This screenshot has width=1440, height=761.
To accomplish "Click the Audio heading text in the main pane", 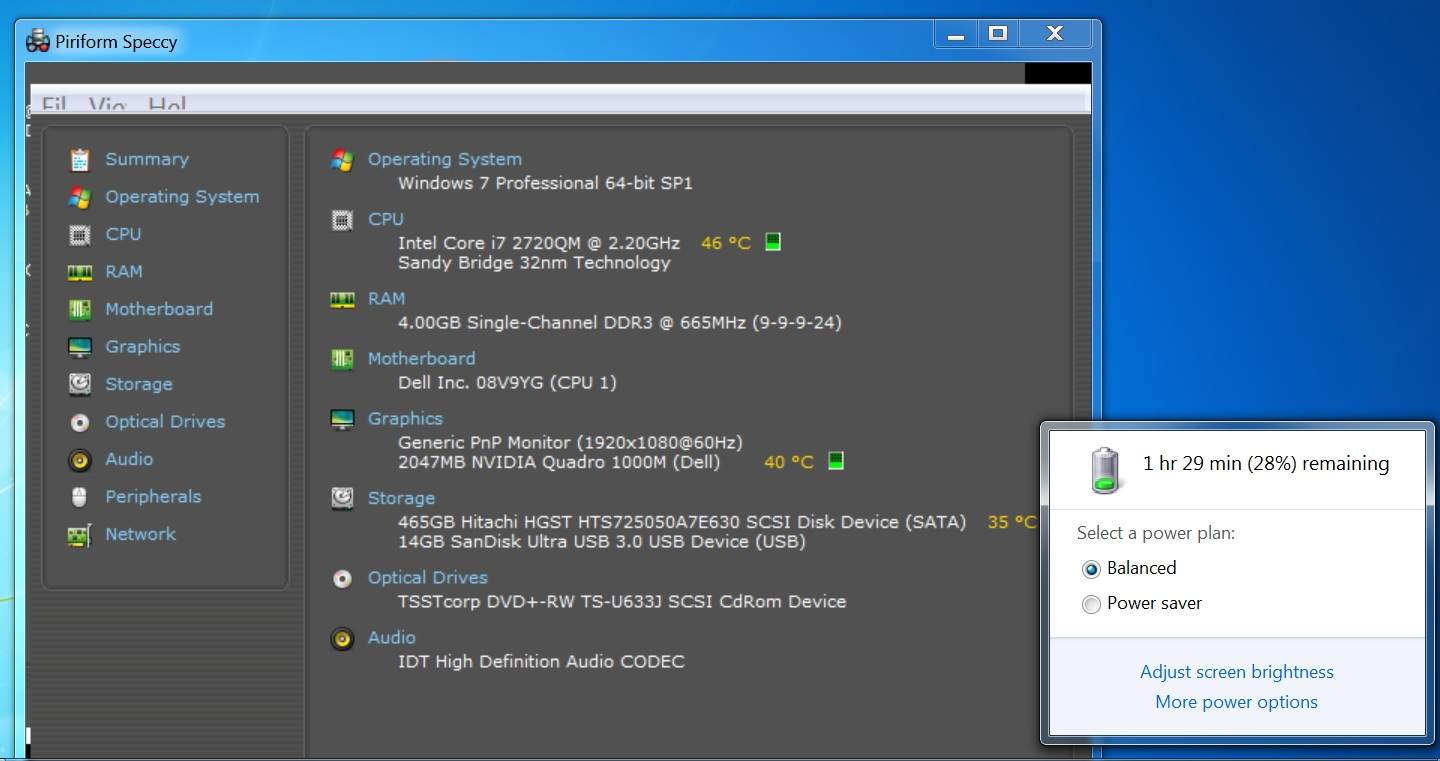I will pyautogui.click(x=392, y=637).
